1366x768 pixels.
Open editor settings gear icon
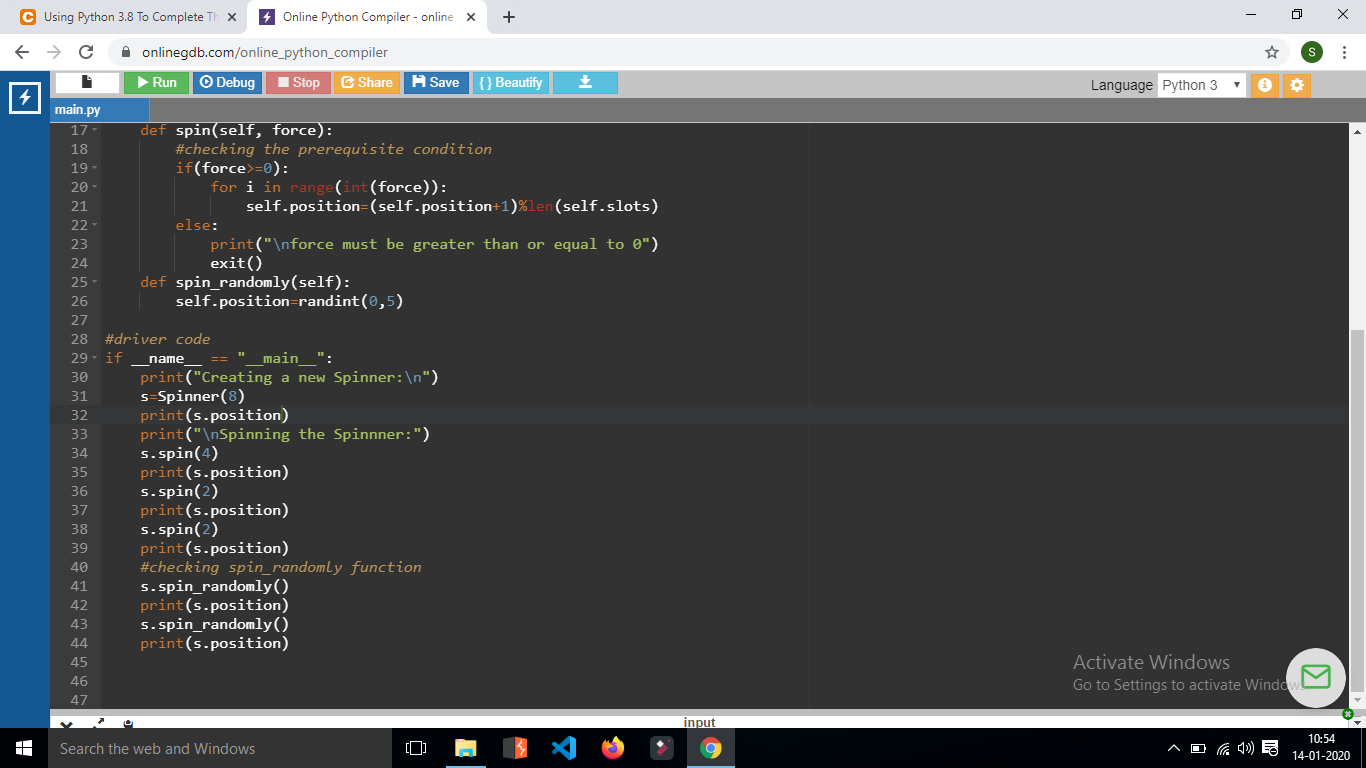[1297, 85]
